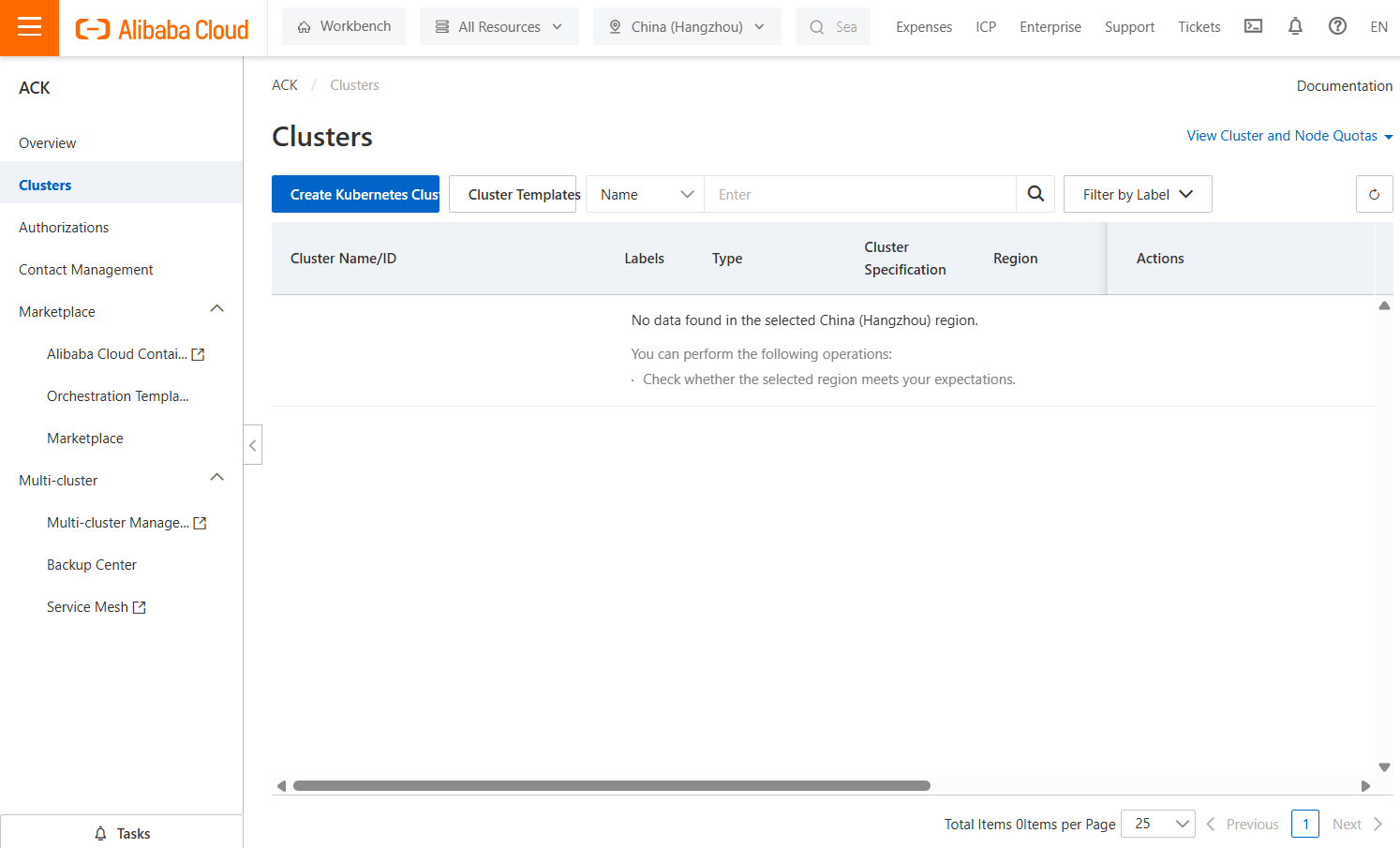
Task: Expand the Filter by Label dropdown
Action: click(x=1138, y=194)
